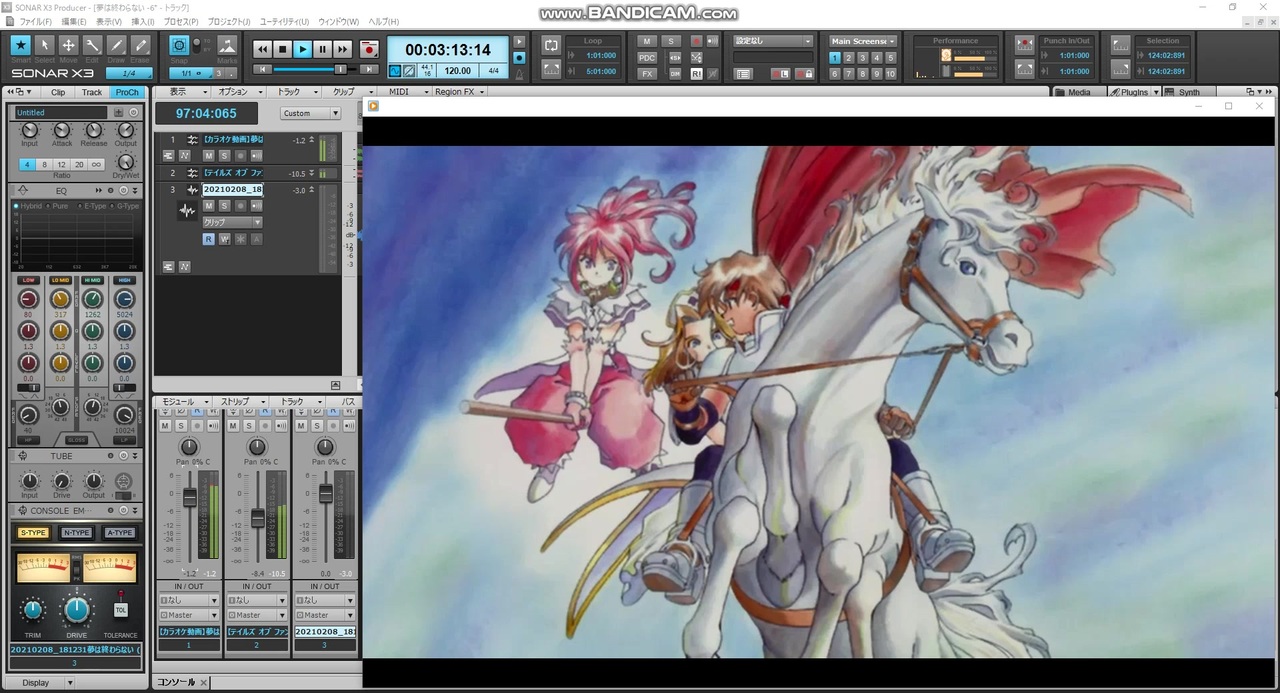This screenshot has height=693, width=1280.
Task: Open the Region FX menu
Action: tap(460, 91)
